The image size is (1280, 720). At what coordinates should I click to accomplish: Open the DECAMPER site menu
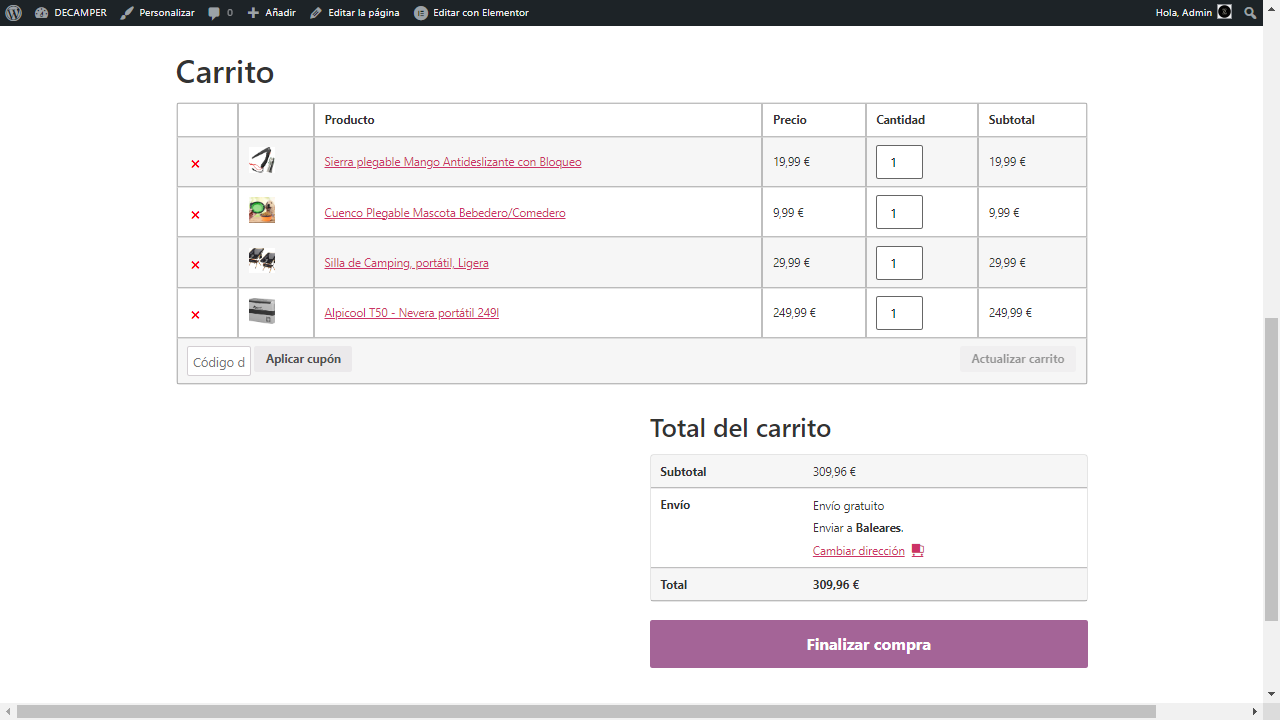pos(71,13)
